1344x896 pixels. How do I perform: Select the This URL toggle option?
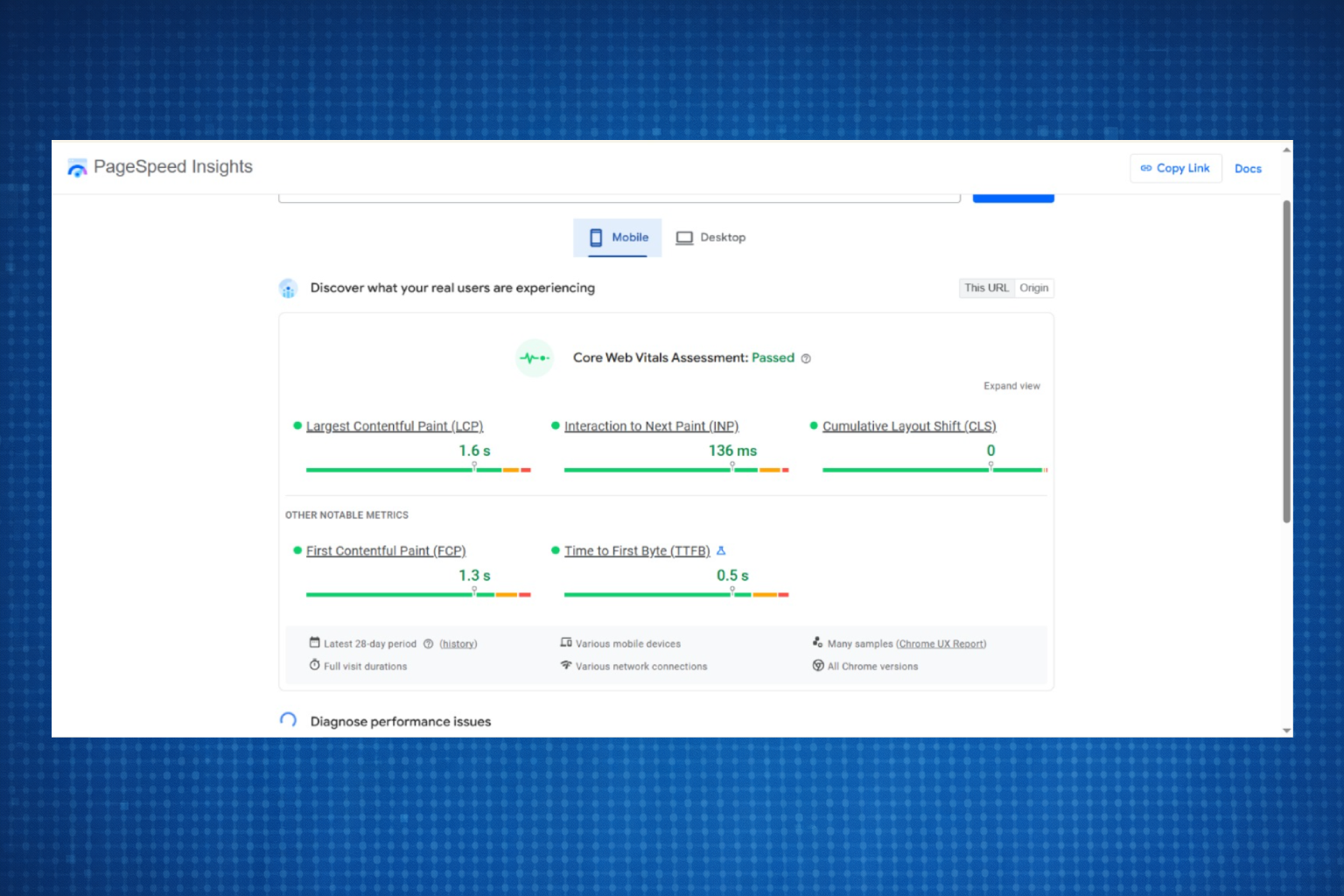coord(986,288)
